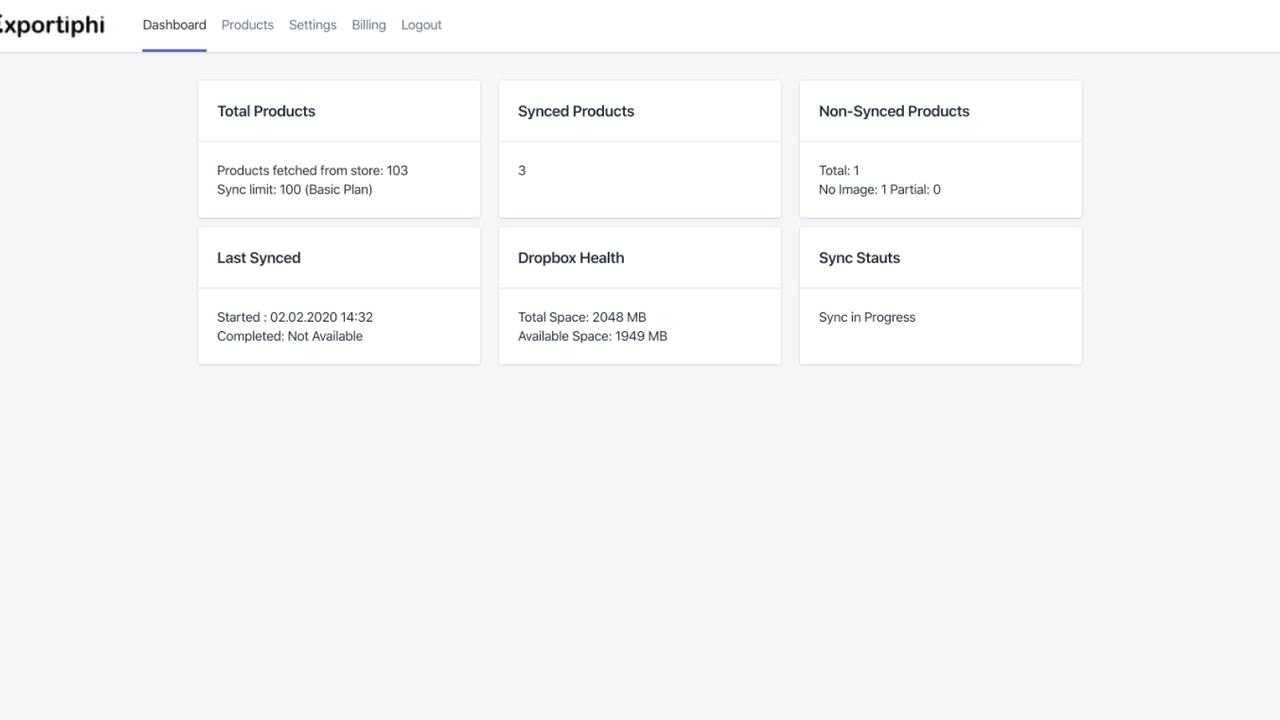Click 'Total Space: 2048 MB' line

(x=582, y=317)
